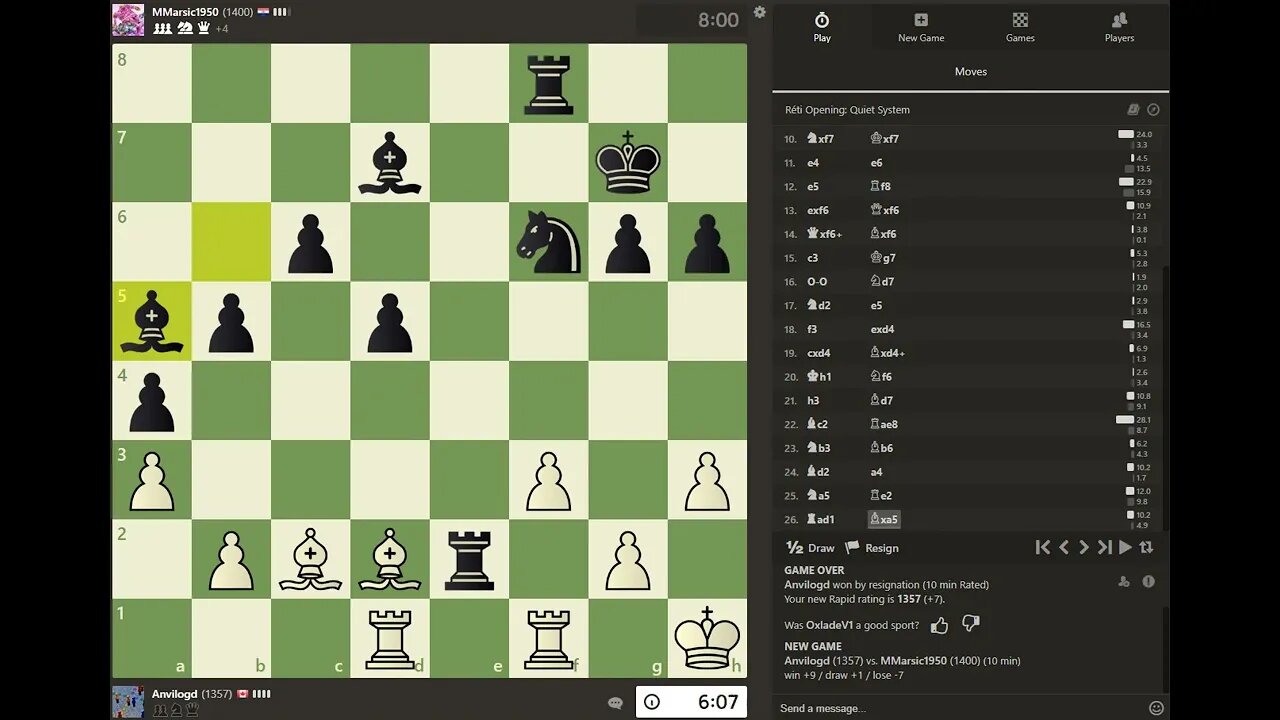Screen dimensions: 1280x720
Task: Click black king on g7
Action: 628,162
